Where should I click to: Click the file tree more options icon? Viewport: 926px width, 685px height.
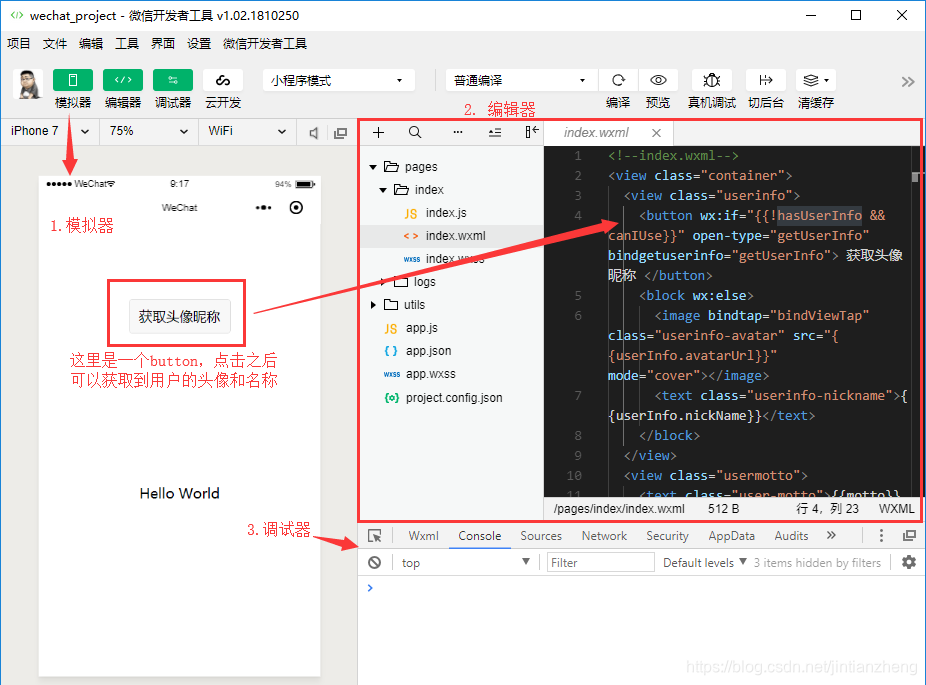tap(458, 132)
